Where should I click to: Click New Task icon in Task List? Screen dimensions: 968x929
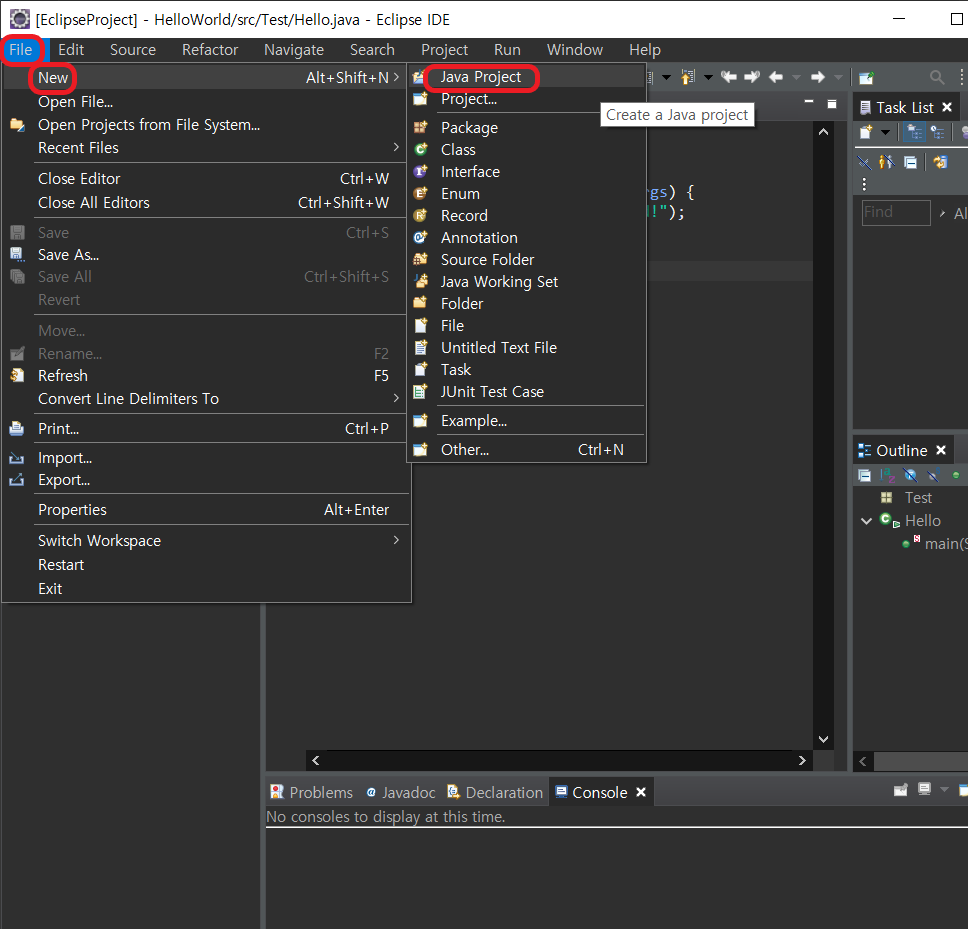pyautogui.click(x=866, y=132)
